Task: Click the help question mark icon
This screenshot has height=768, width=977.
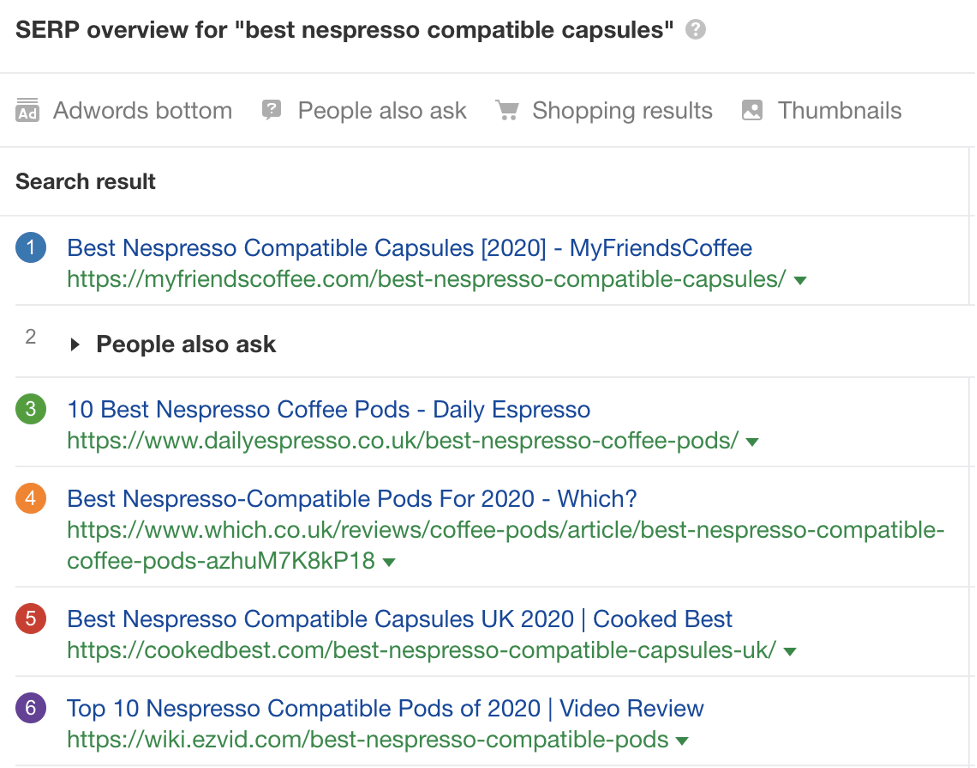Action: (696, 30)
